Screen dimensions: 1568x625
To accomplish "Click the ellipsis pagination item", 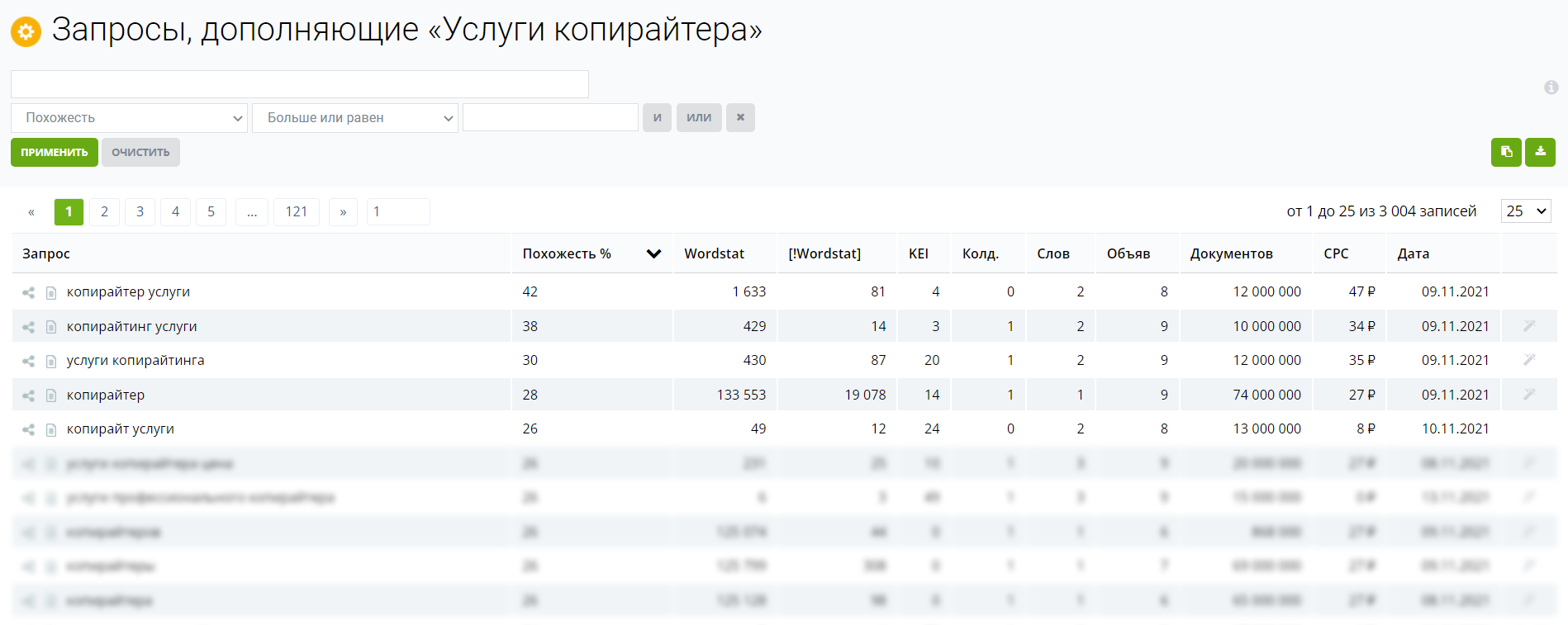I will [252, 212].
